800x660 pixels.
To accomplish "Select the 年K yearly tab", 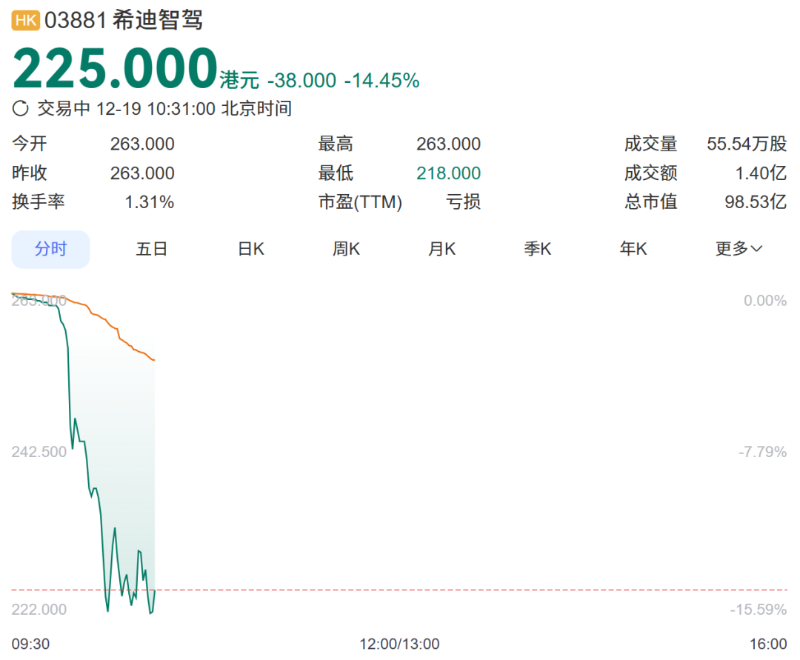I will [x=633, y=249].
